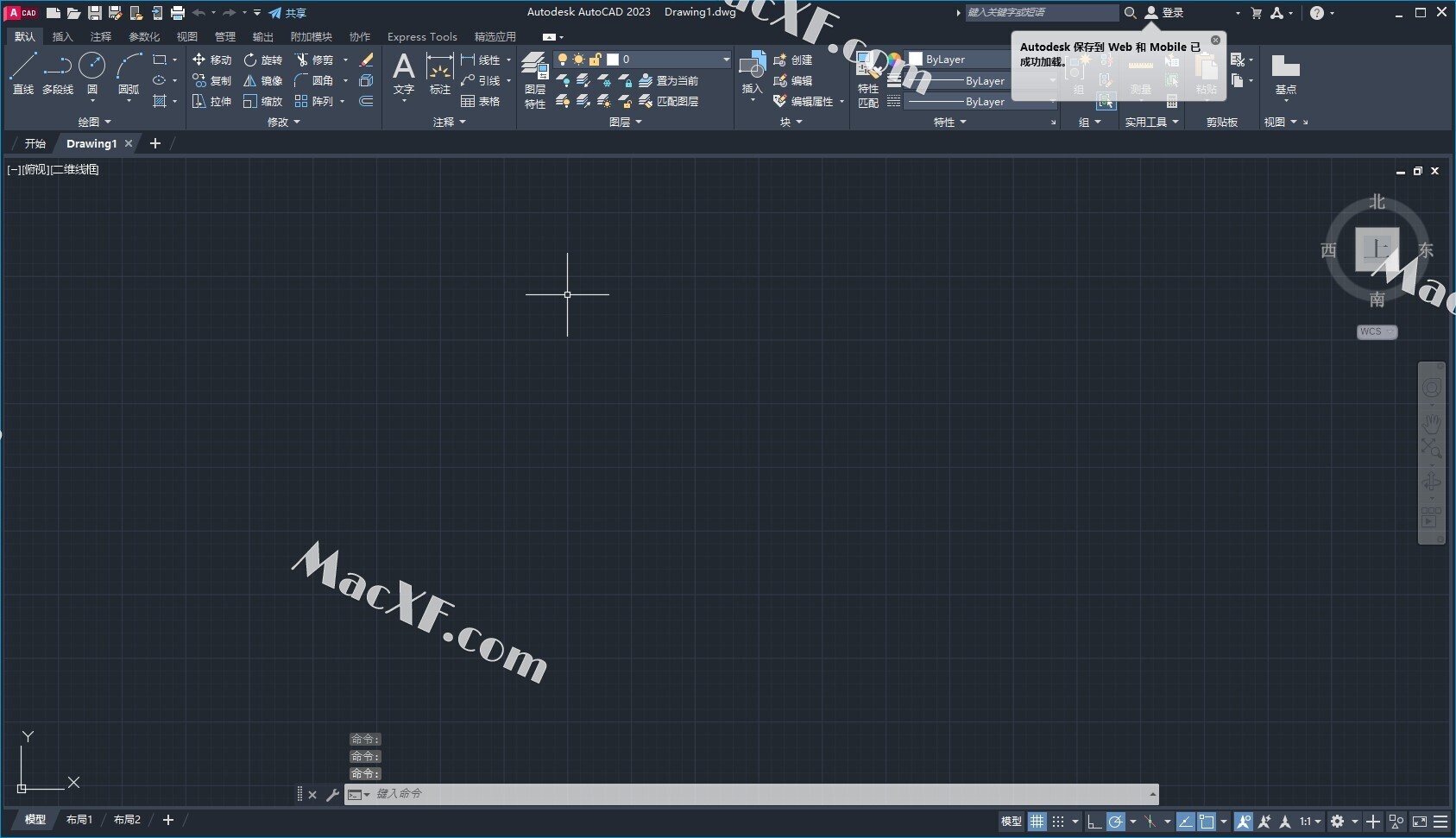1456x838 pixels.
Task: Click the Offset tool icon
Action: click(x=366, y=101)
